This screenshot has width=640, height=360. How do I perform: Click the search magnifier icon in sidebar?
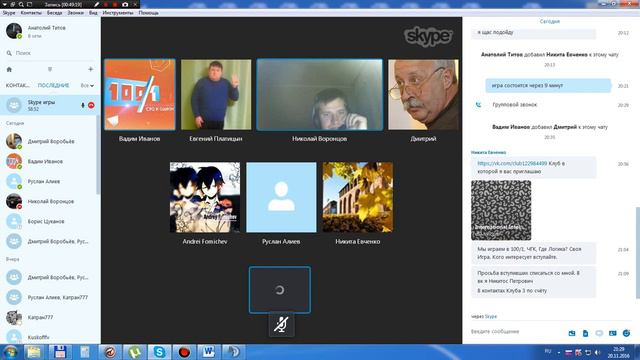(x=9, y=53)
